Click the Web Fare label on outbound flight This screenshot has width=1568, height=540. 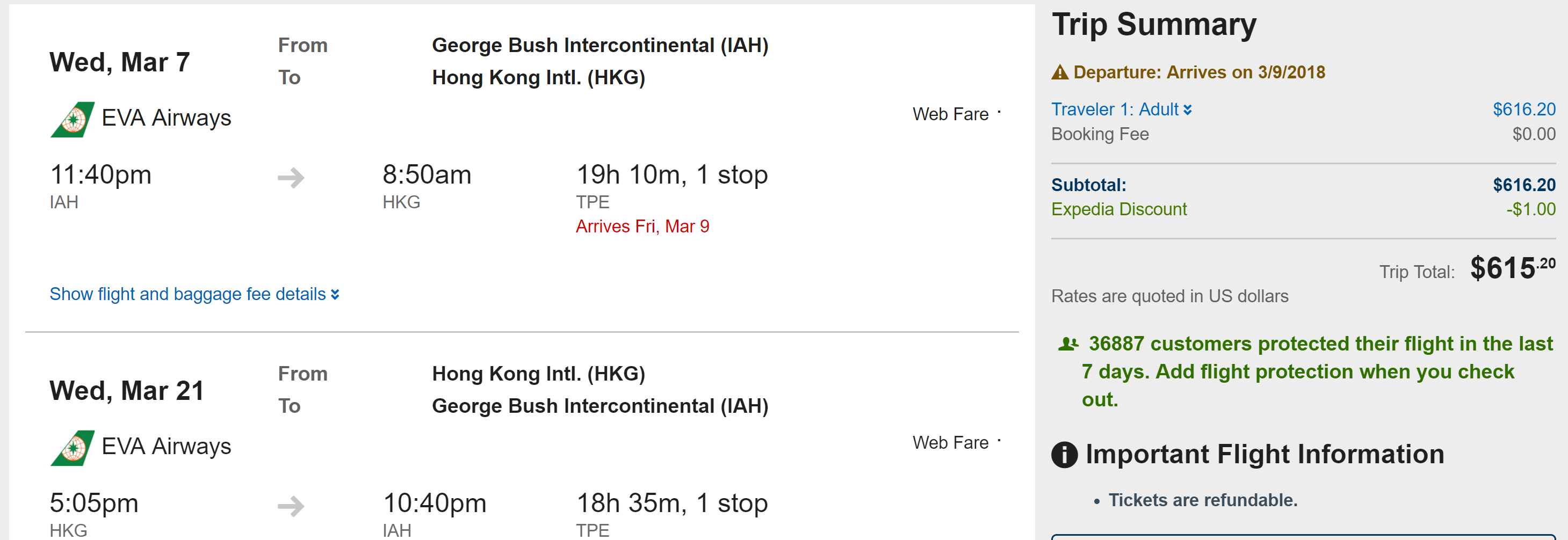click(950, 114)
